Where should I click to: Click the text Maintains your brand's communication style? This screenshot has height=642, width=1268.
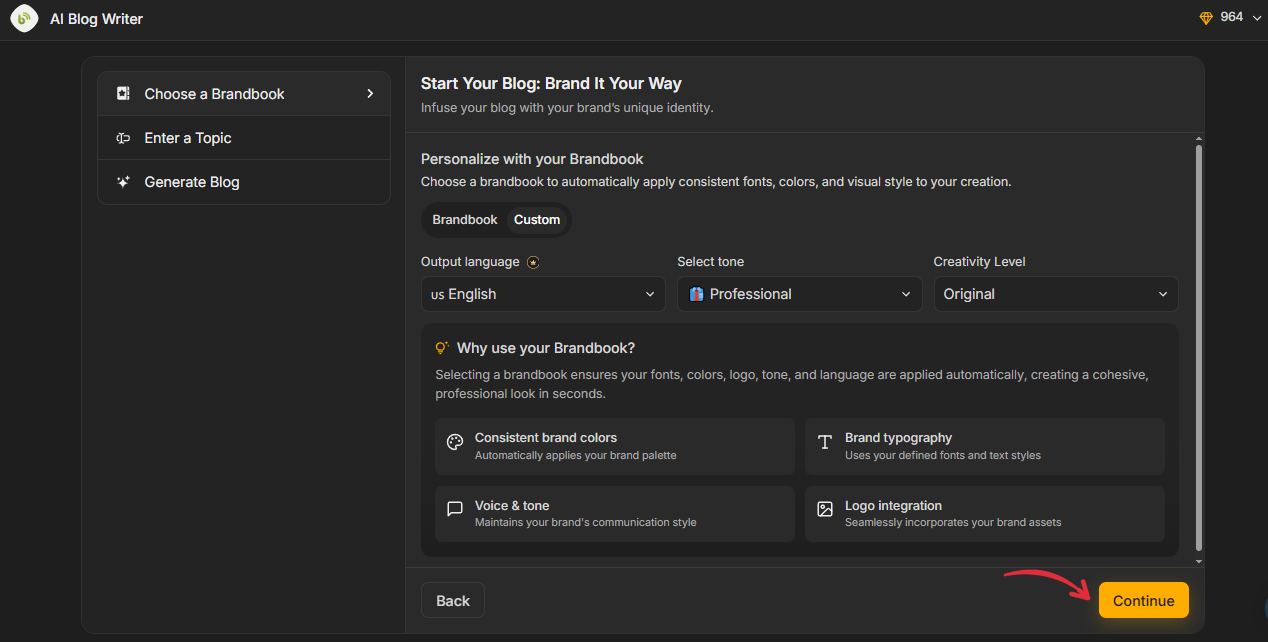point(586,523)
